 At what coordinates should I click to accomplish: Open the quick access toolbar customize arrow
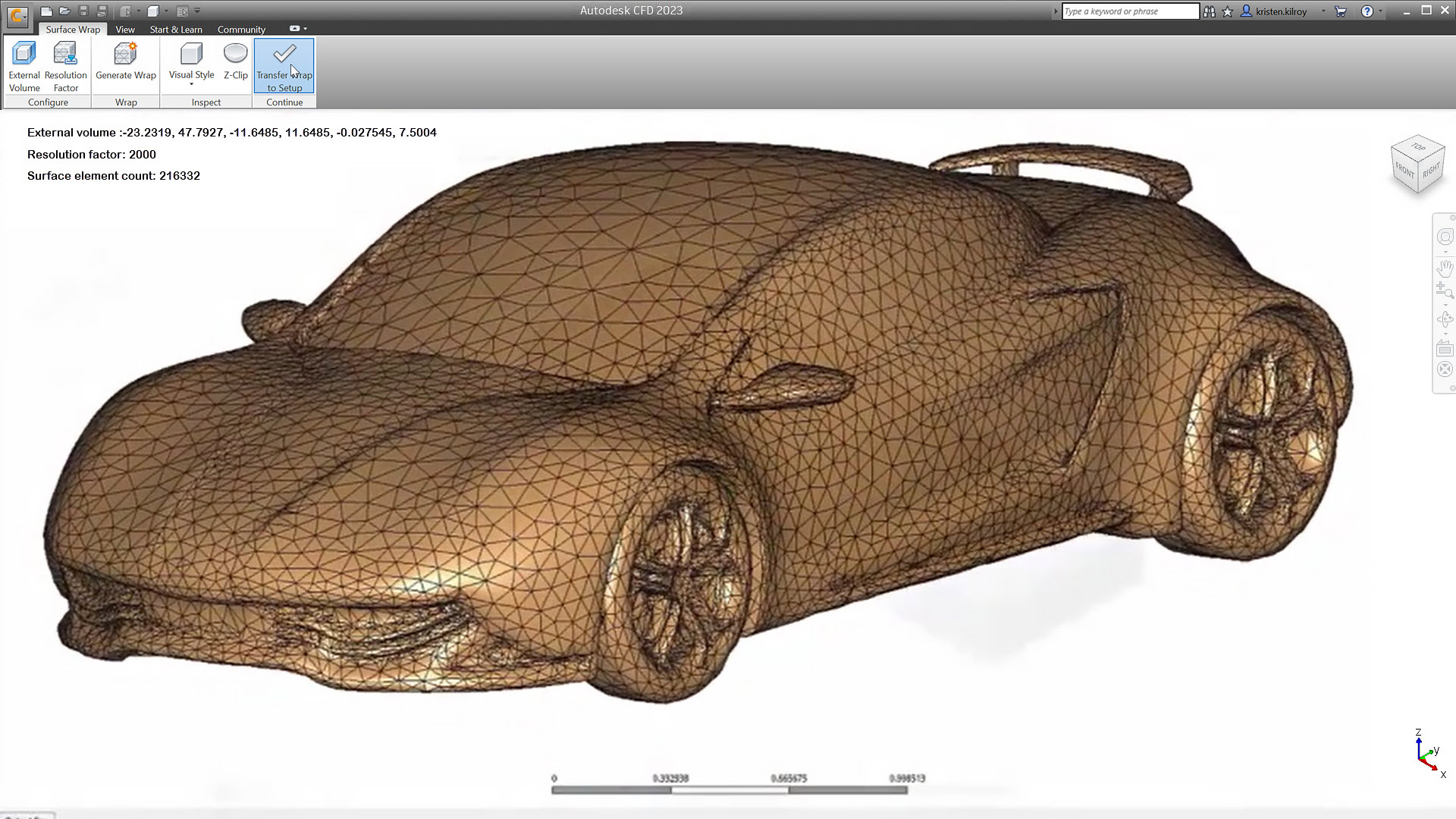197,11
